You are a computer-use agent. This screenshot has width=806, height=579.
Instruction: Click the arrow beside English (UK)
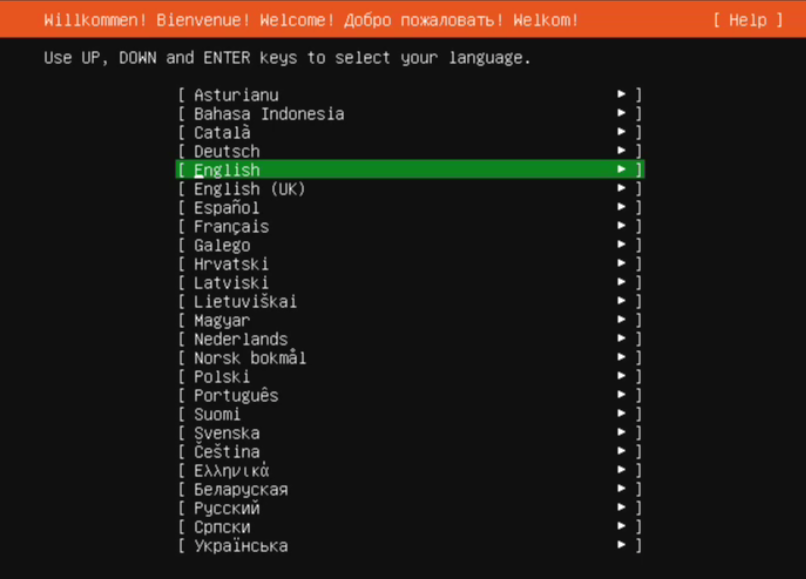coord(621,188)
